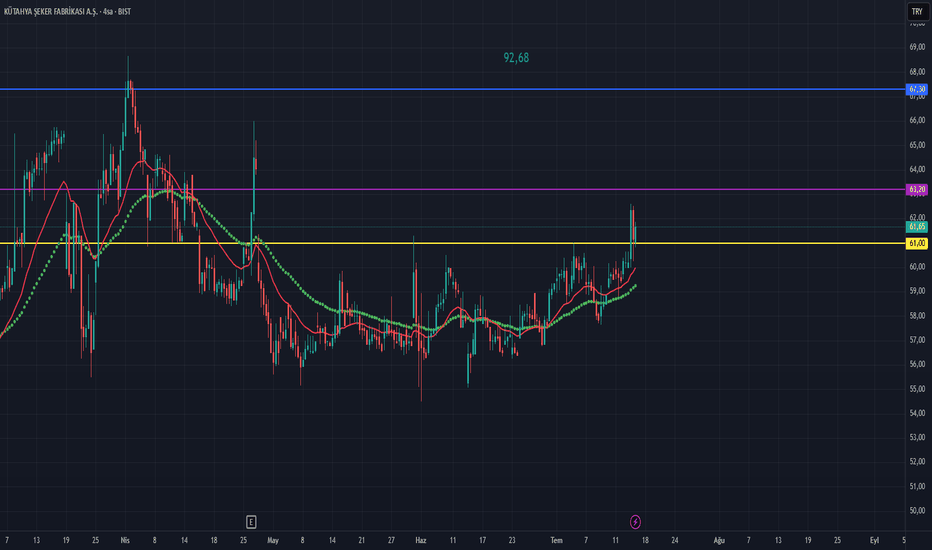Click the 55,00 price axis value
This screenshot has width=932, height=550.
pyautogui.click(x=917, y=389)
